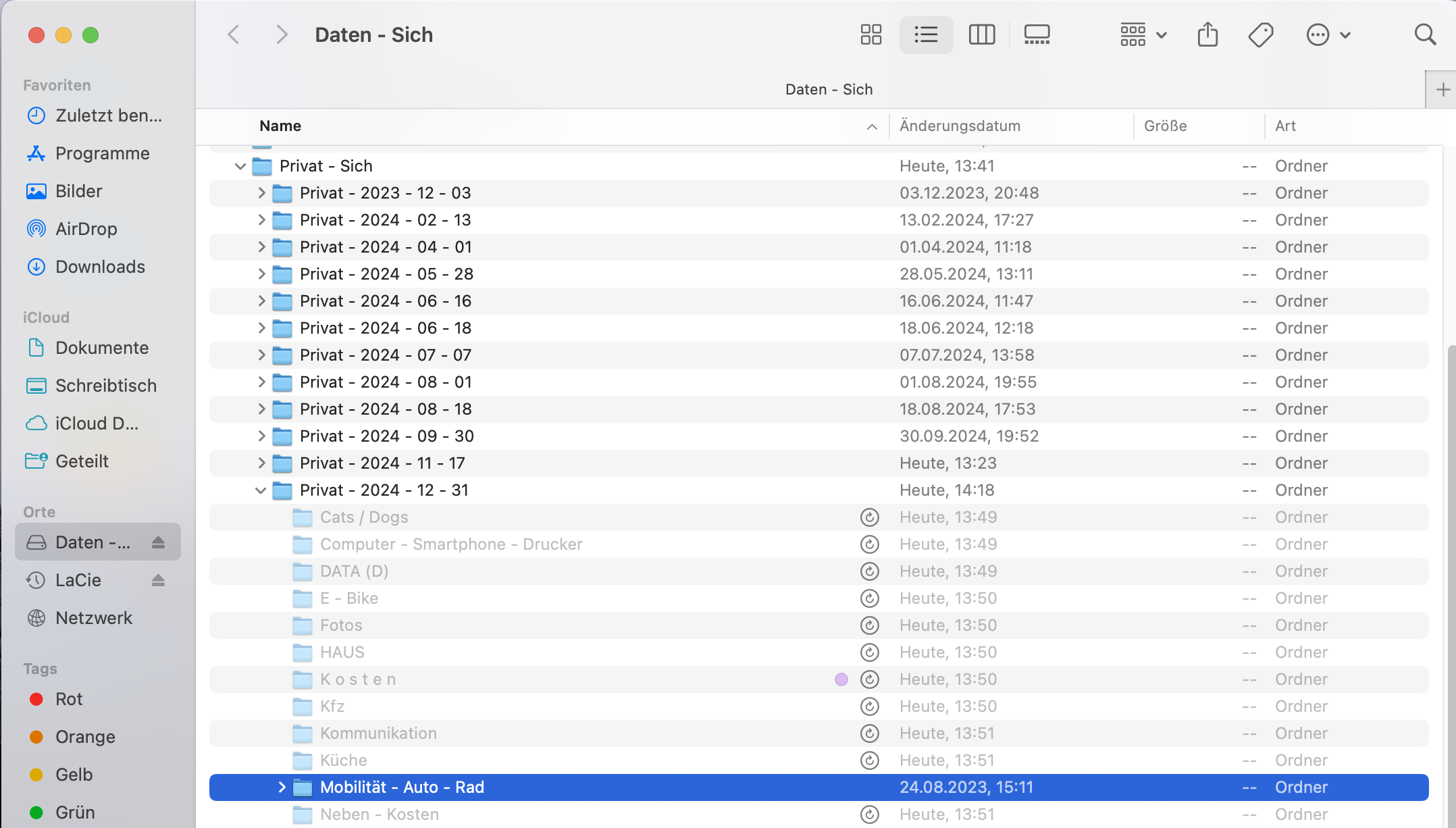Eject the LaCie drive
Viewport: 1456px width, 828px height.
[158, 580]
